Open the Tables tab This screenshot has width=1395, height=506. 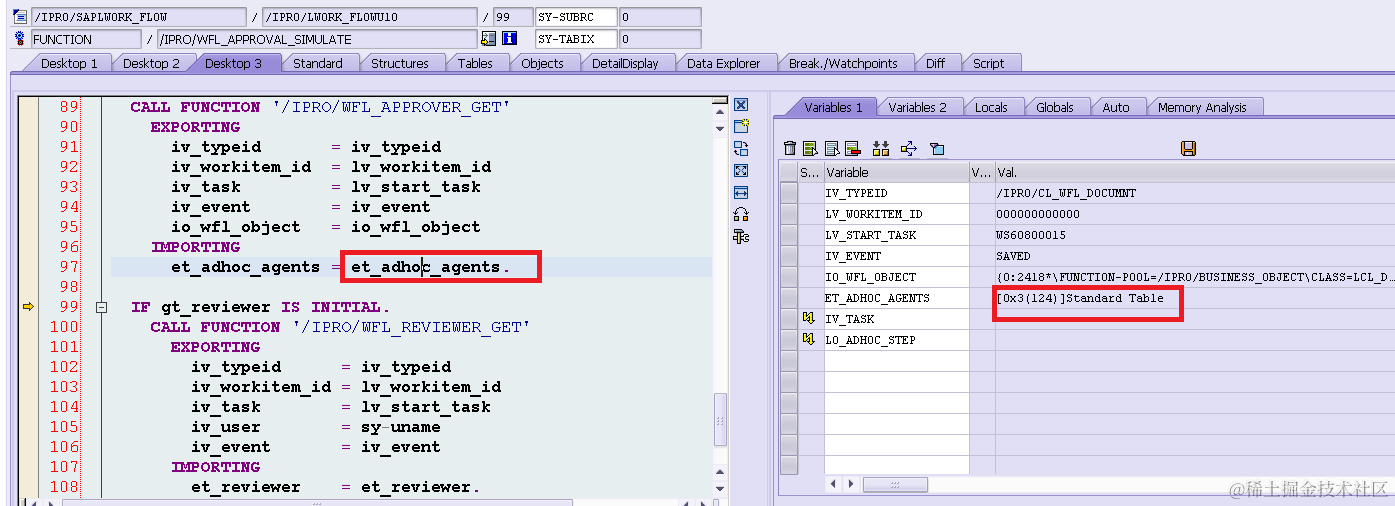tap(475, 63)
